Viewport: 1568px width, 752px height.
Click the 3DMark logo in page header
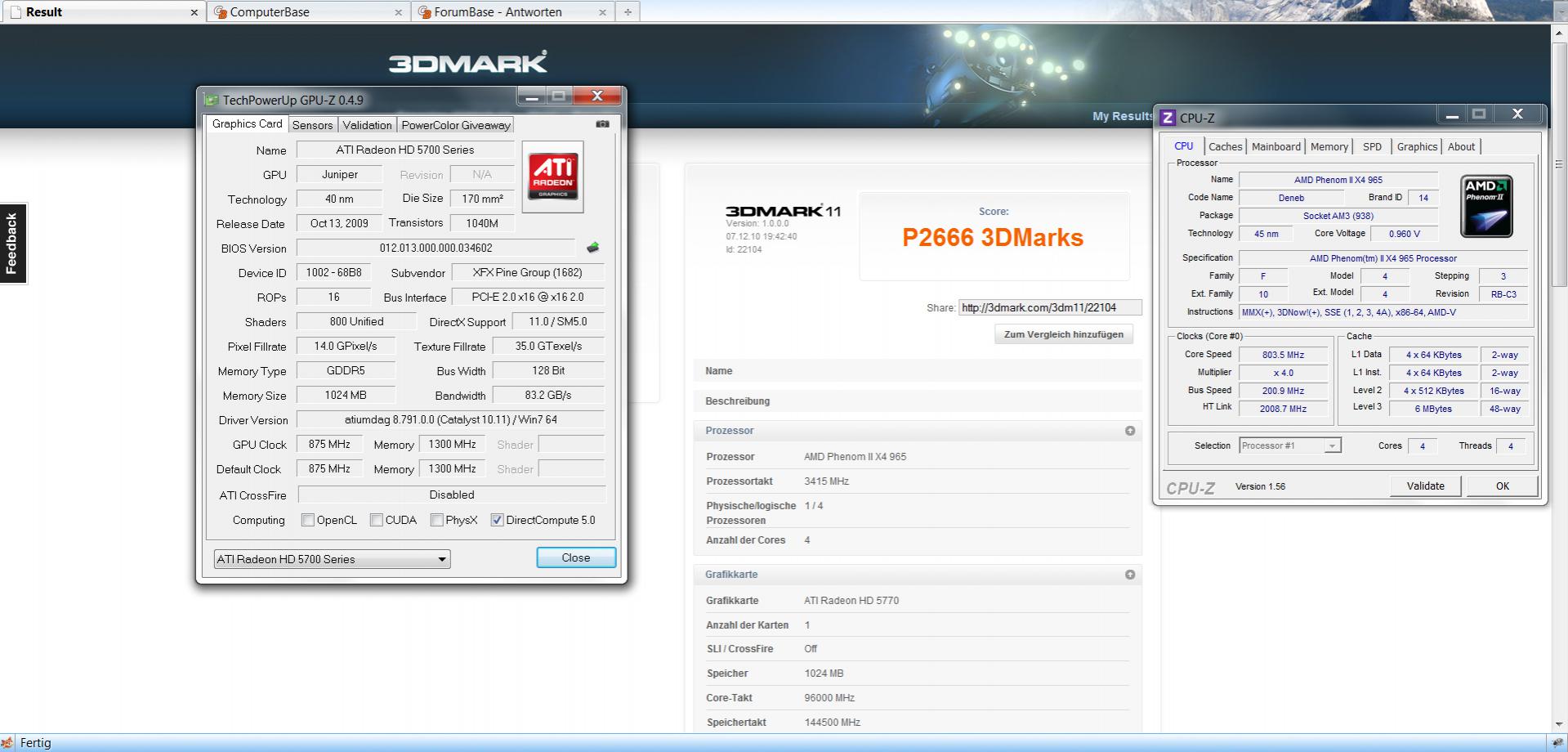(x=467, y=62)
